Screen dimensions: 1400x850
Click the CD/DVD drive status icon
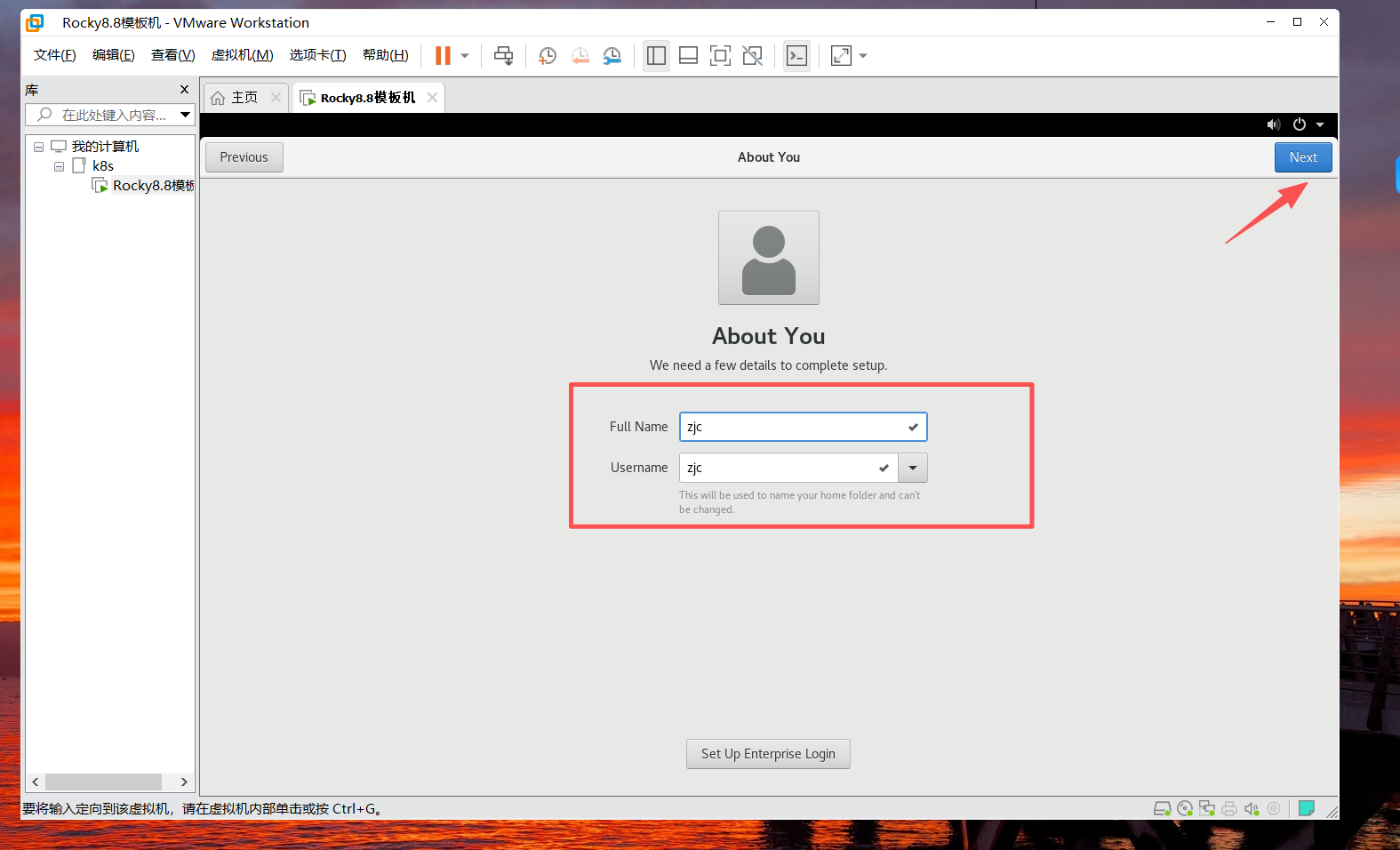[1185, 808]
